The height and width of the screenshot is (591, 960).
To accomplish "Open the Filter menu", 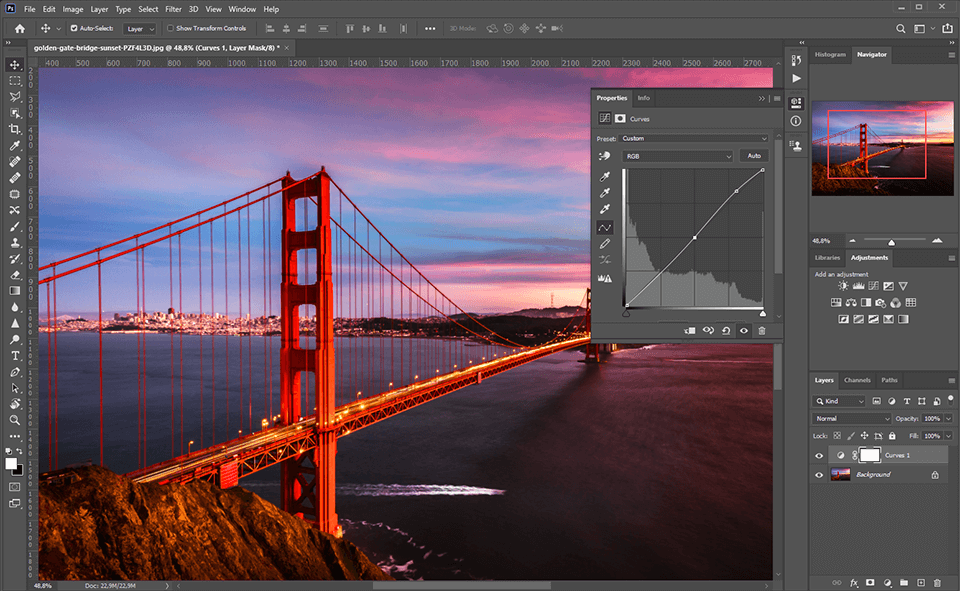I will tap(174, 9).
